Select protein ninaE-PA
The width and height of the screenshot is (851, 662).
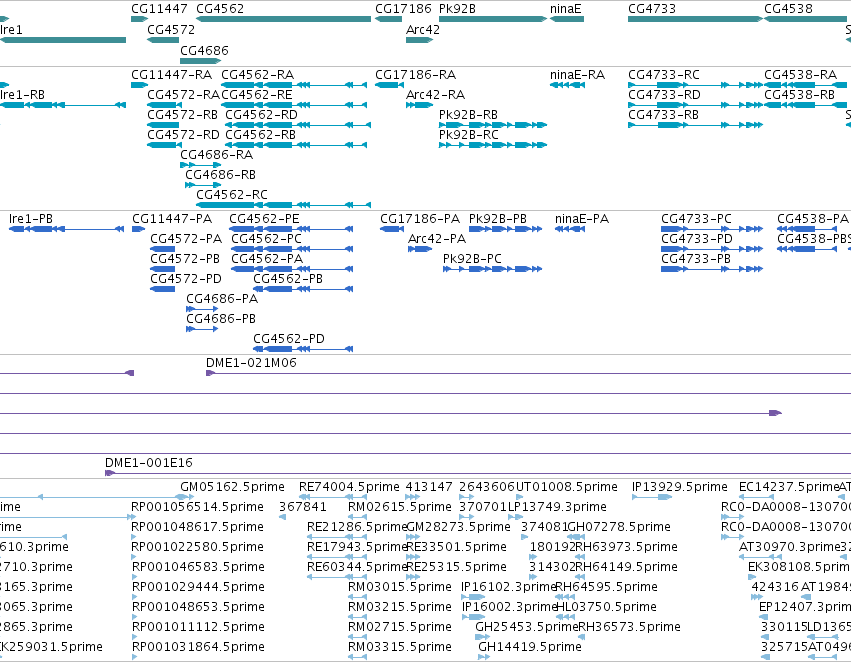(582, 219)
